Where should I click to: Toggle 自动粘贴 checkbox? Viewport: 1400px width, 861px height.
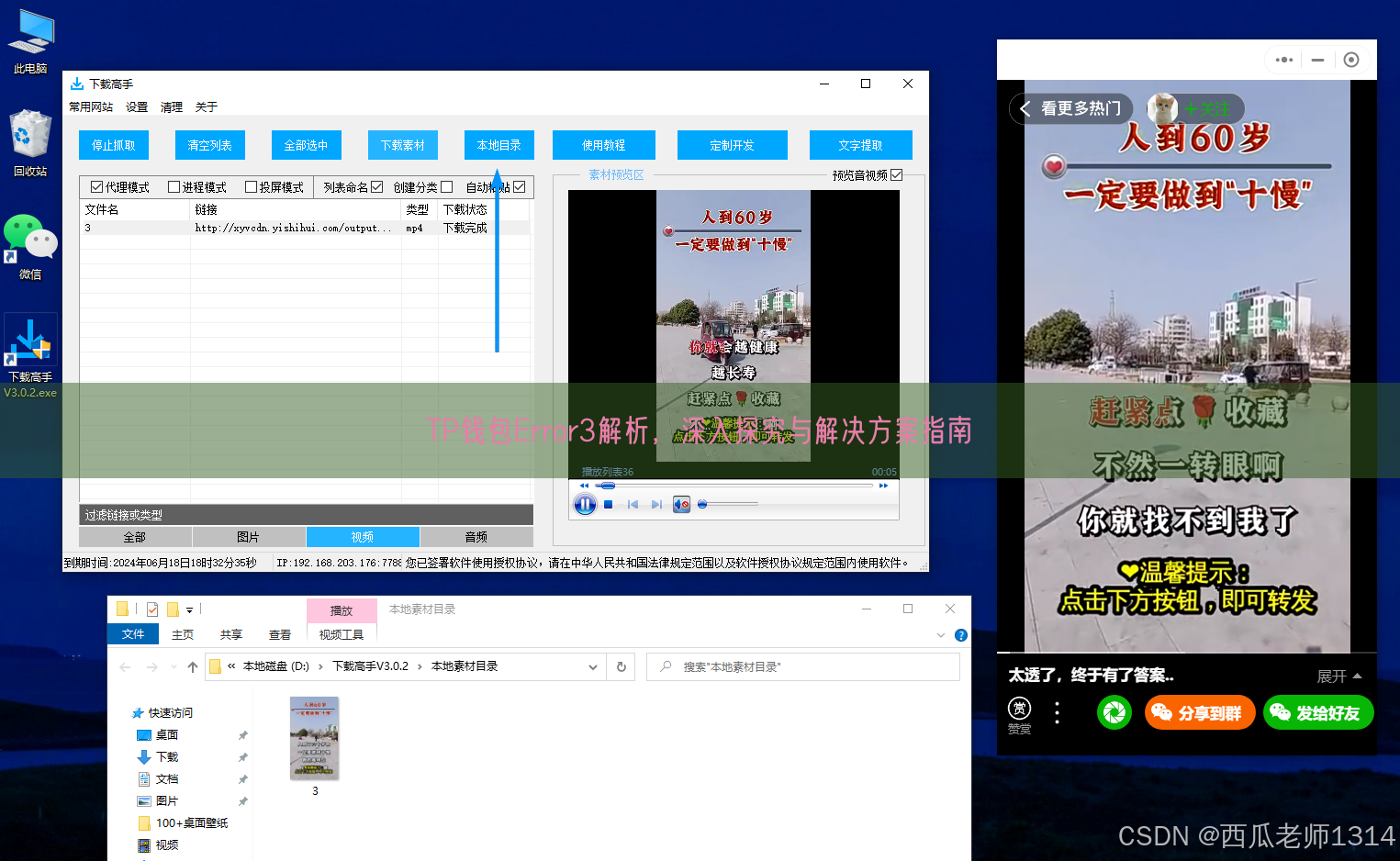[x=520, y=187]
